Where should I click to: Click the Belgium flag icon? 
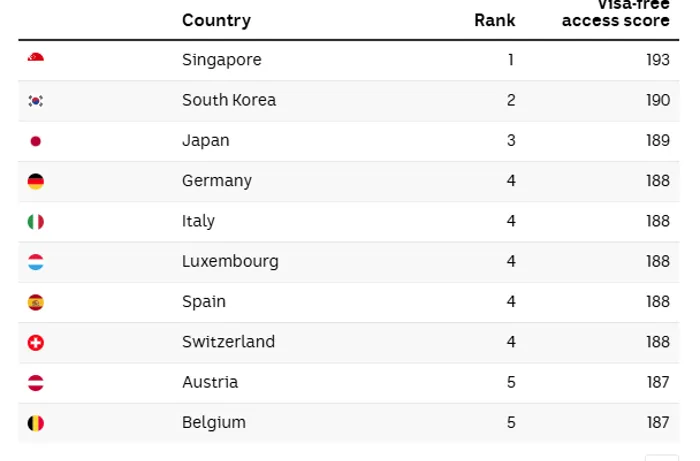[36, 423]
